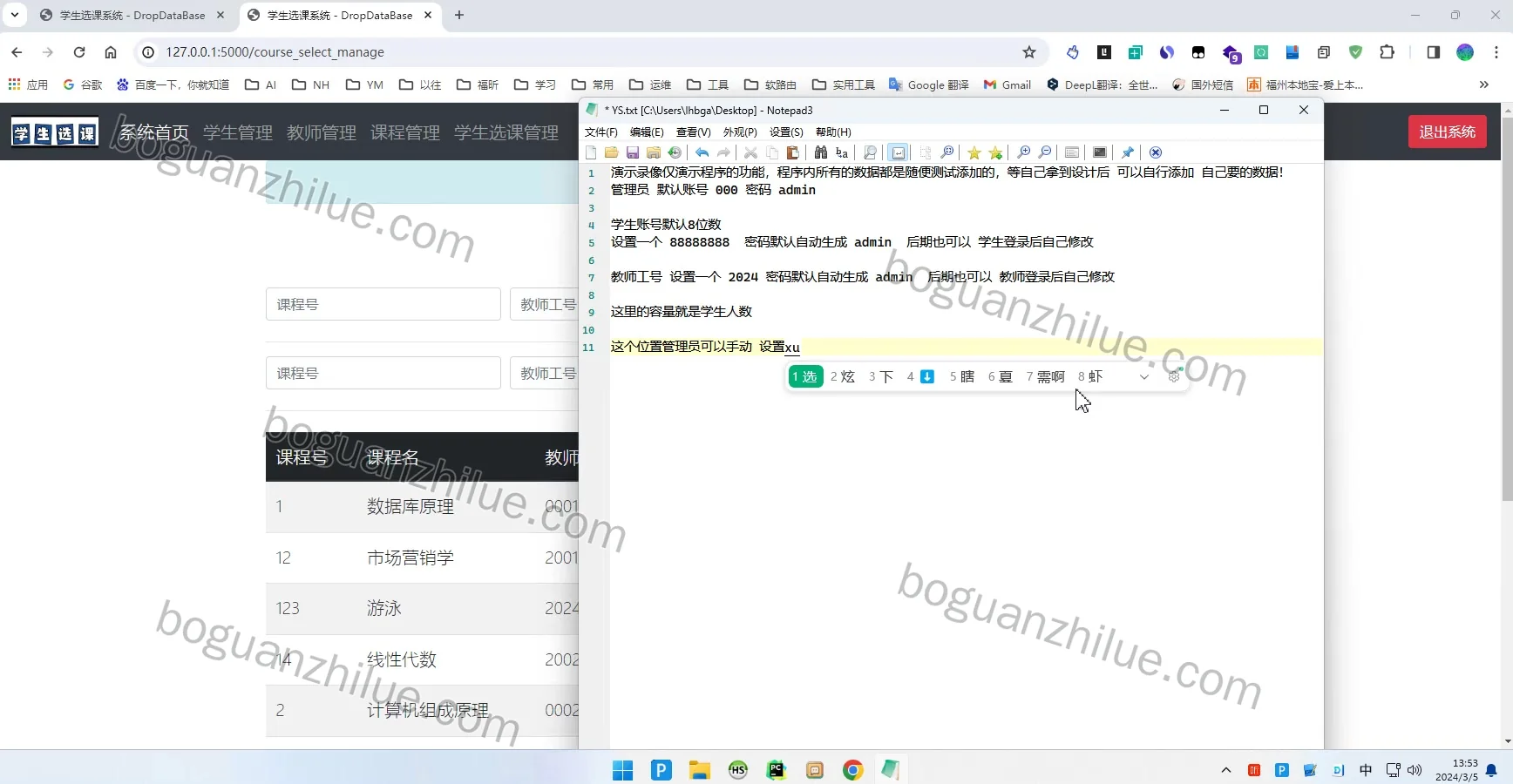This screenshot has height=784, width=1513.
Task: Open the Chrome three-dot menu
Action: (x=1496, y=52)
